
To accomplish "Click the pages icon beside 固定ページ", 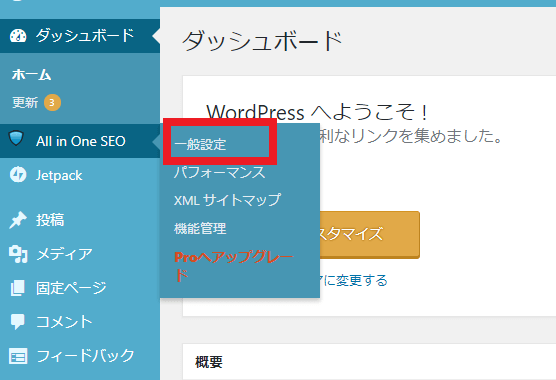I will pyautogui.click(x=18, y=287).
